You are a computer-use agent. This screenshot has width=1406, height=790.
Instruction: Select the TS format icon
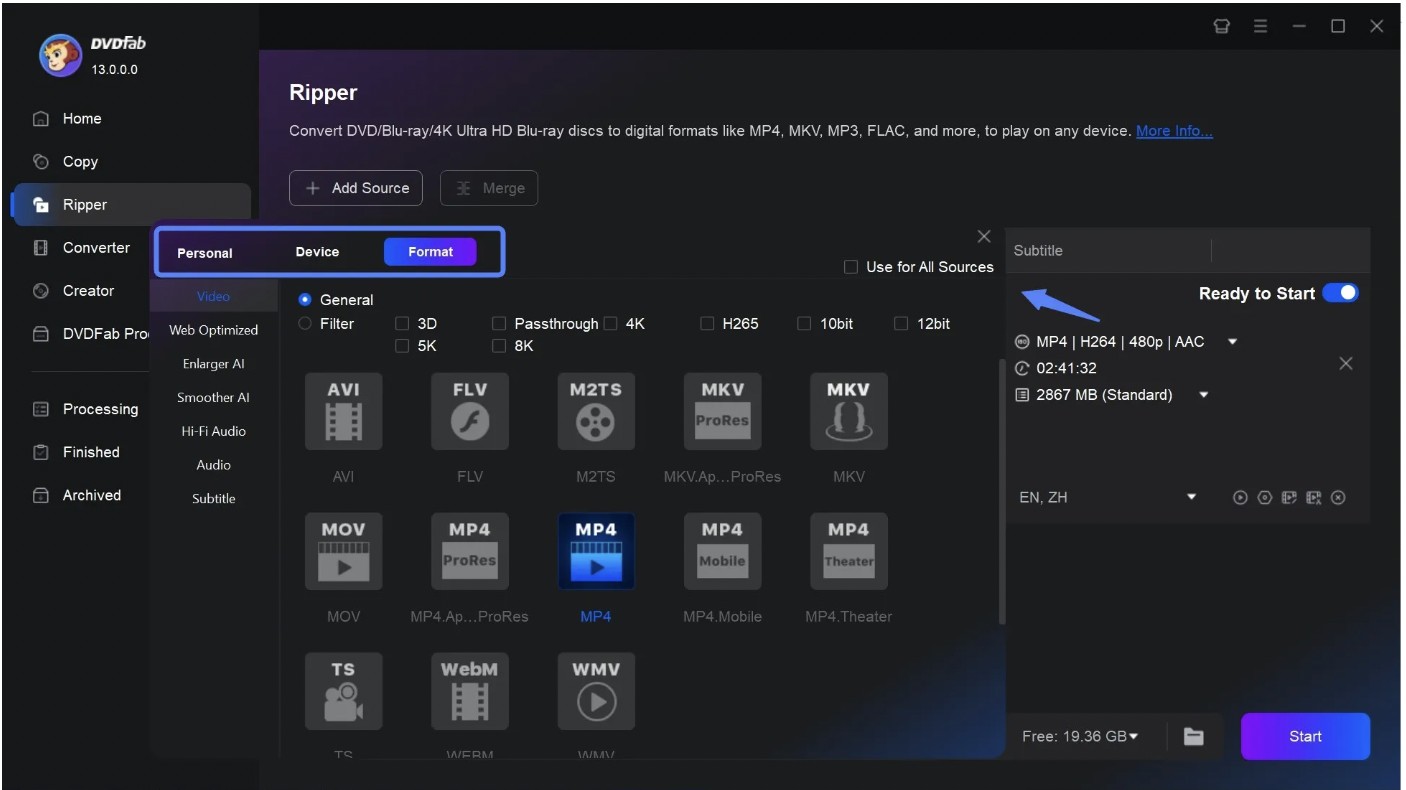coord(343,691)
